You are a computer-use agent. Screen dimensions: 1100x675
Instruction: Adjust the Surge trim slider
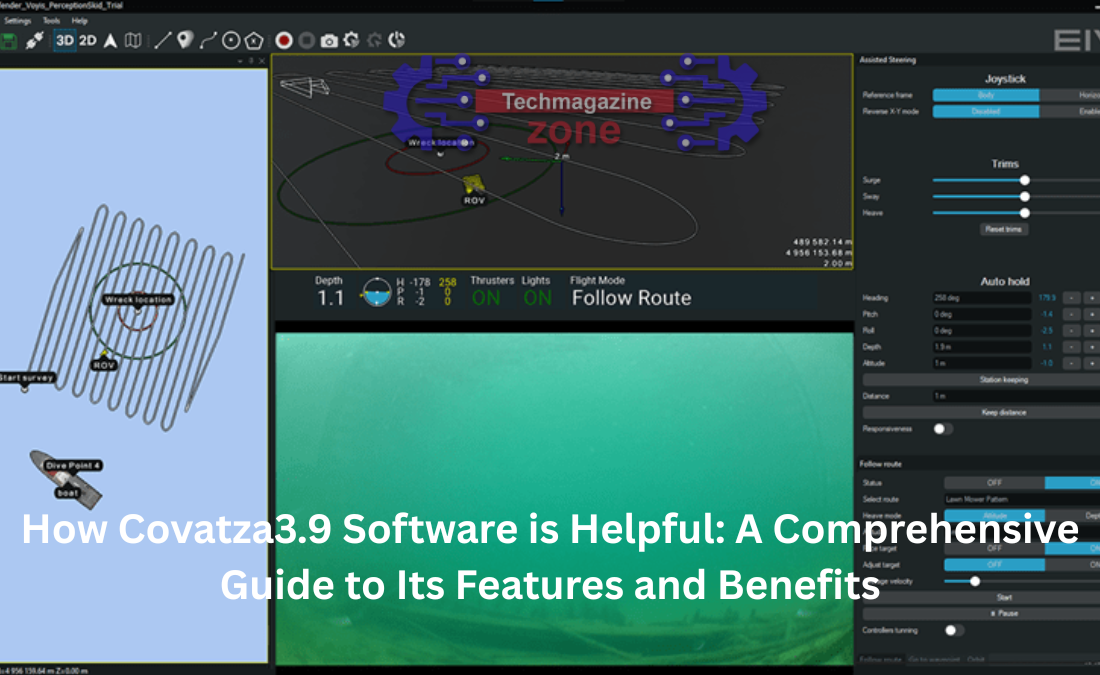pyautogui.click(x=1024, y=180)
